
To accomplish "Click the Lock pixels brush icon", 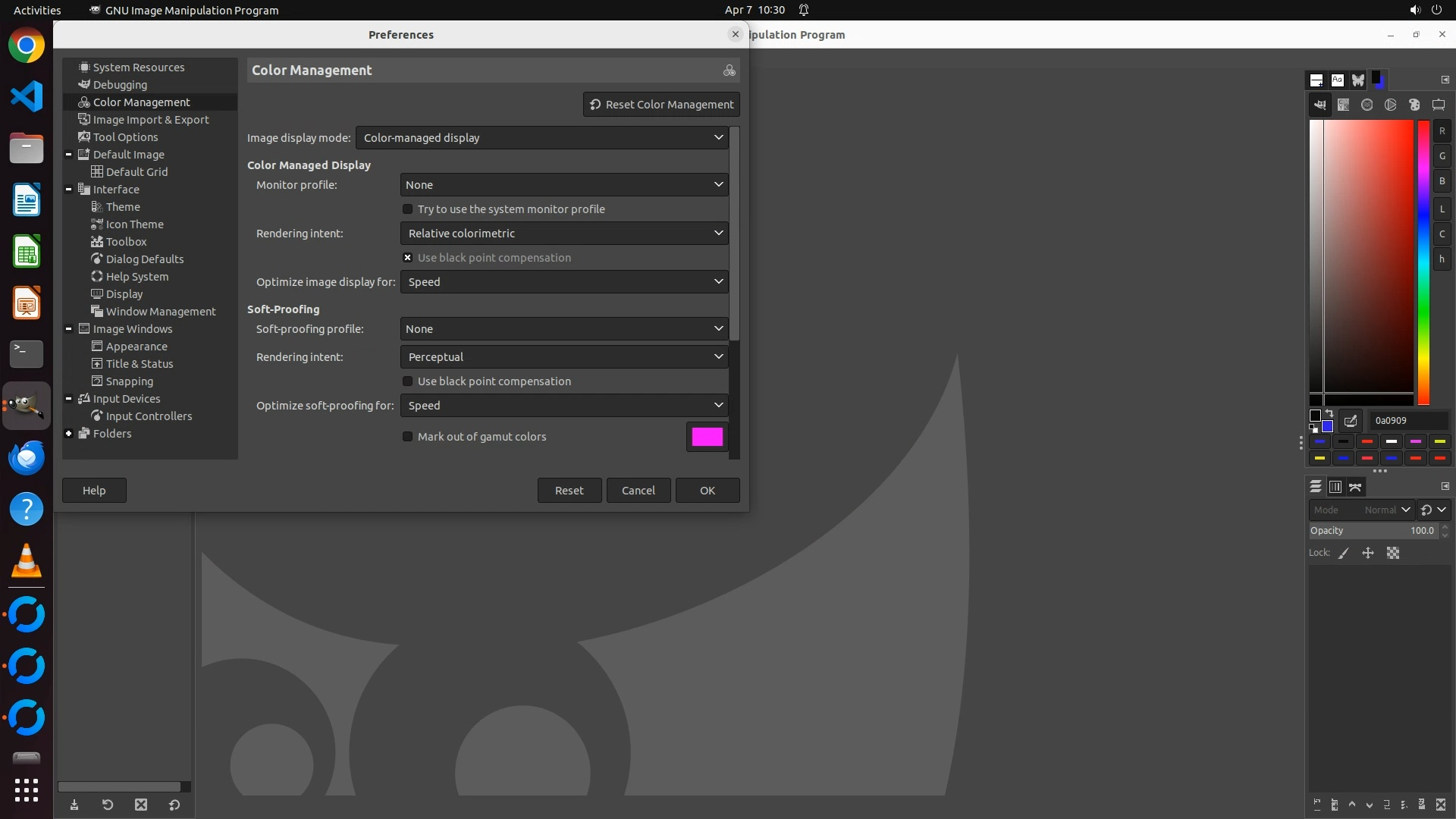I will click(1344, 554).
